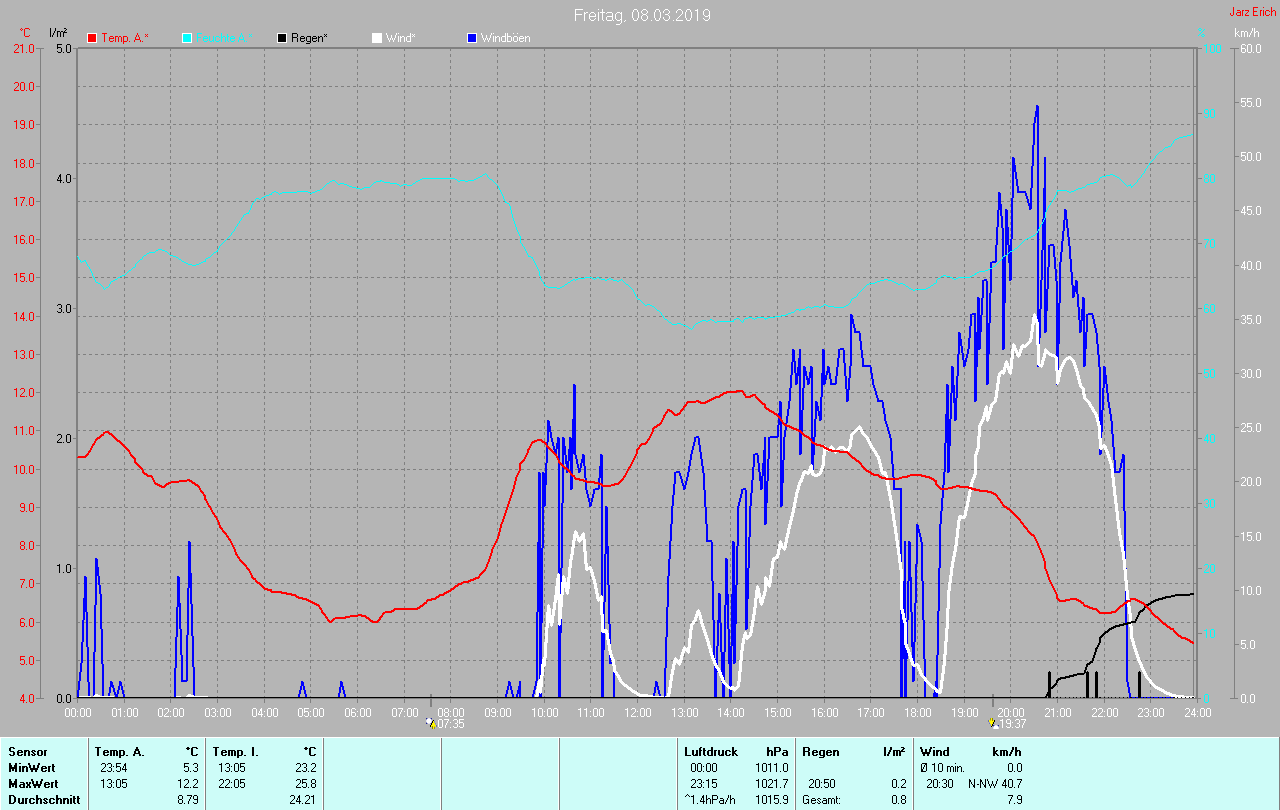
Task: Click the 'Ø 10 min.' wind label
Action: [942, 768]
